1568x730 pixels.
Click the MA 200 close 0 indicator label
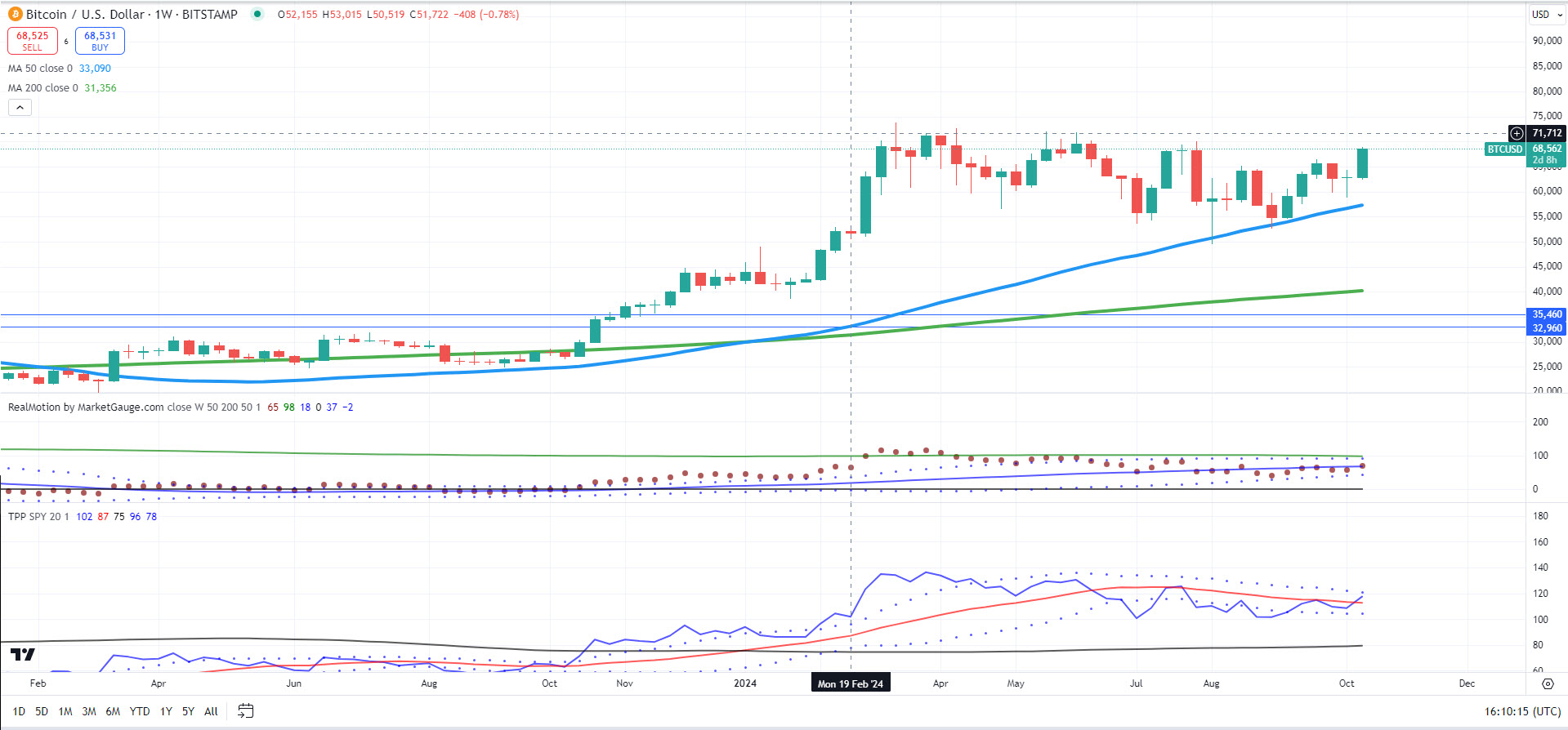point(43,88)
